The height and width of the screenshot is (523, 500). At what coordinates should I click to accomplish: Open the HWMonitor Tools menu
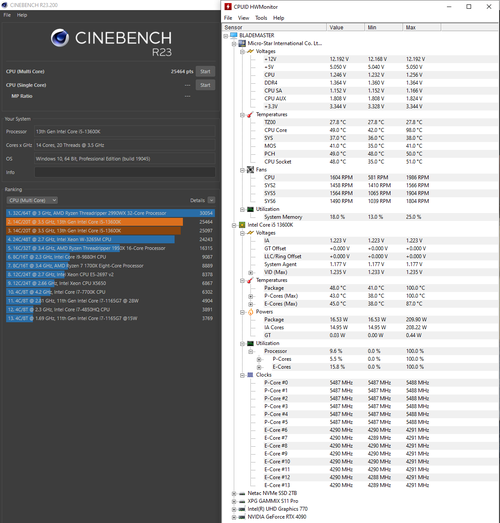pos(261,18)
